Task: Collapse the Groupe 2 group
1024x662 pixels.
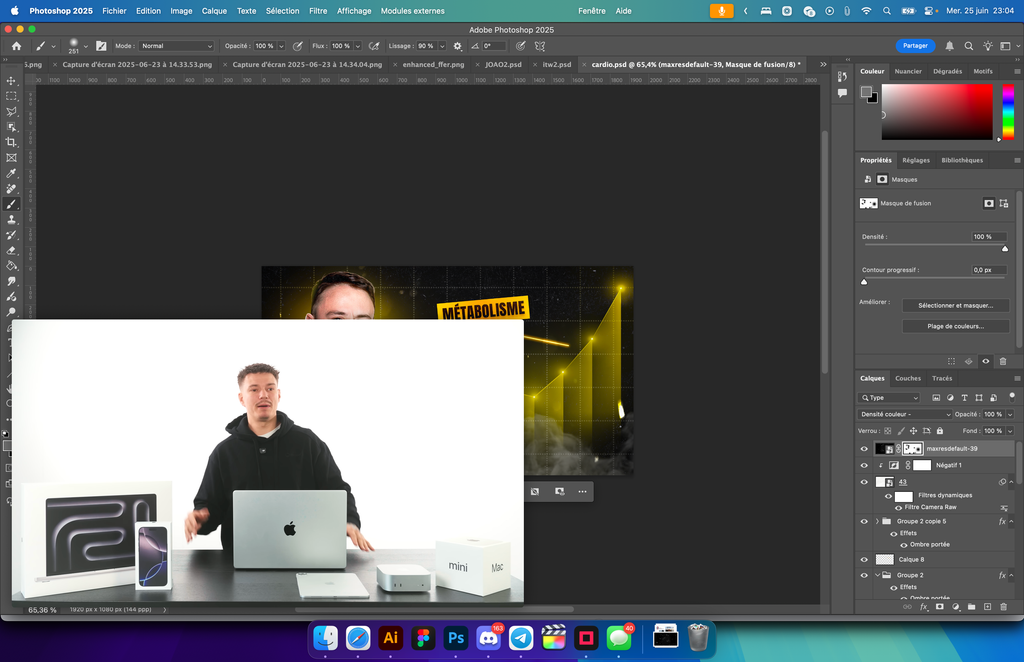Action: pos(877,575)
